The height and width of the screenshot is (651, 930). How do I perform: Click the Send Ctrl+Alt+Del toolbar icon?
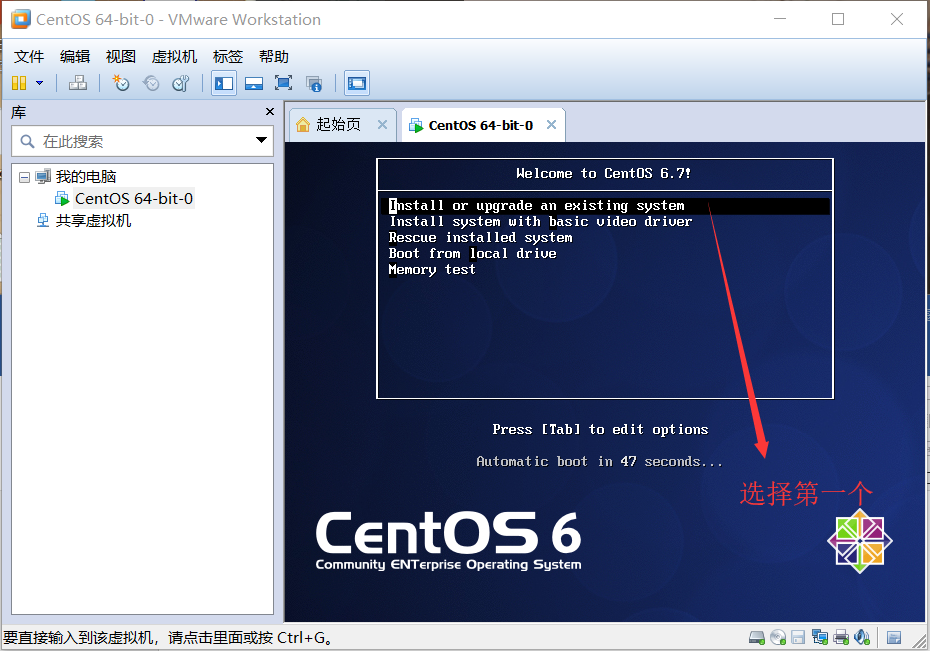click(78, 83)
